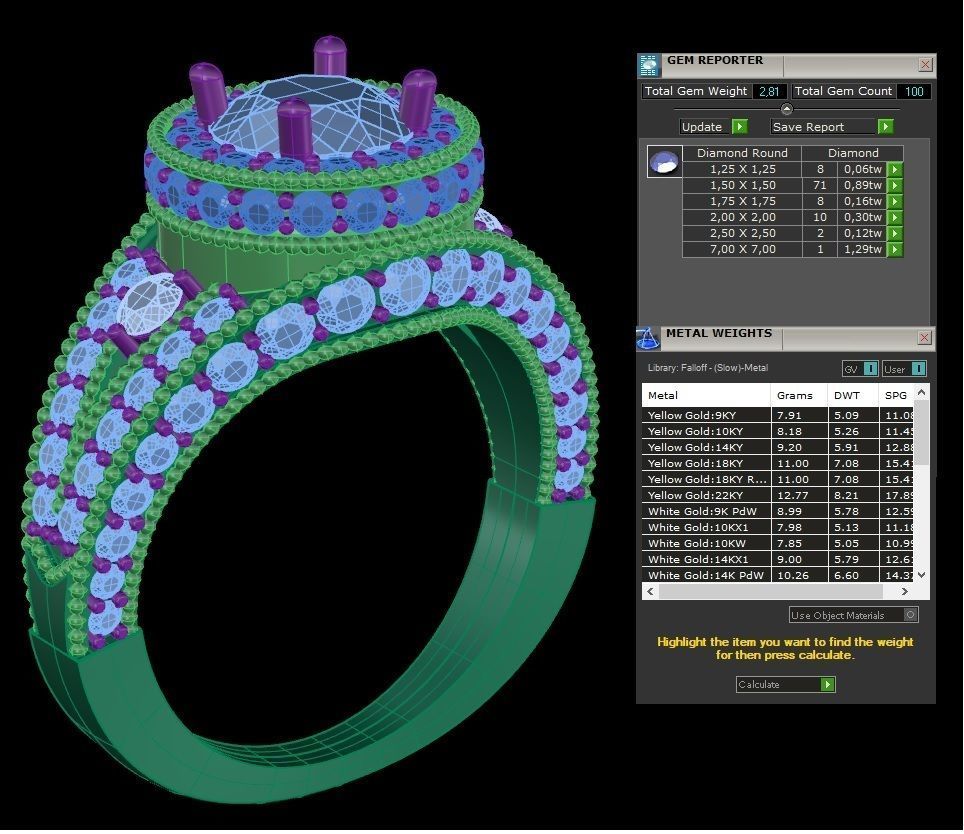The width and height of the screenshot is (964, 834).
Task: Sort by the Grams column header
Action: click(x=799, y=395)
